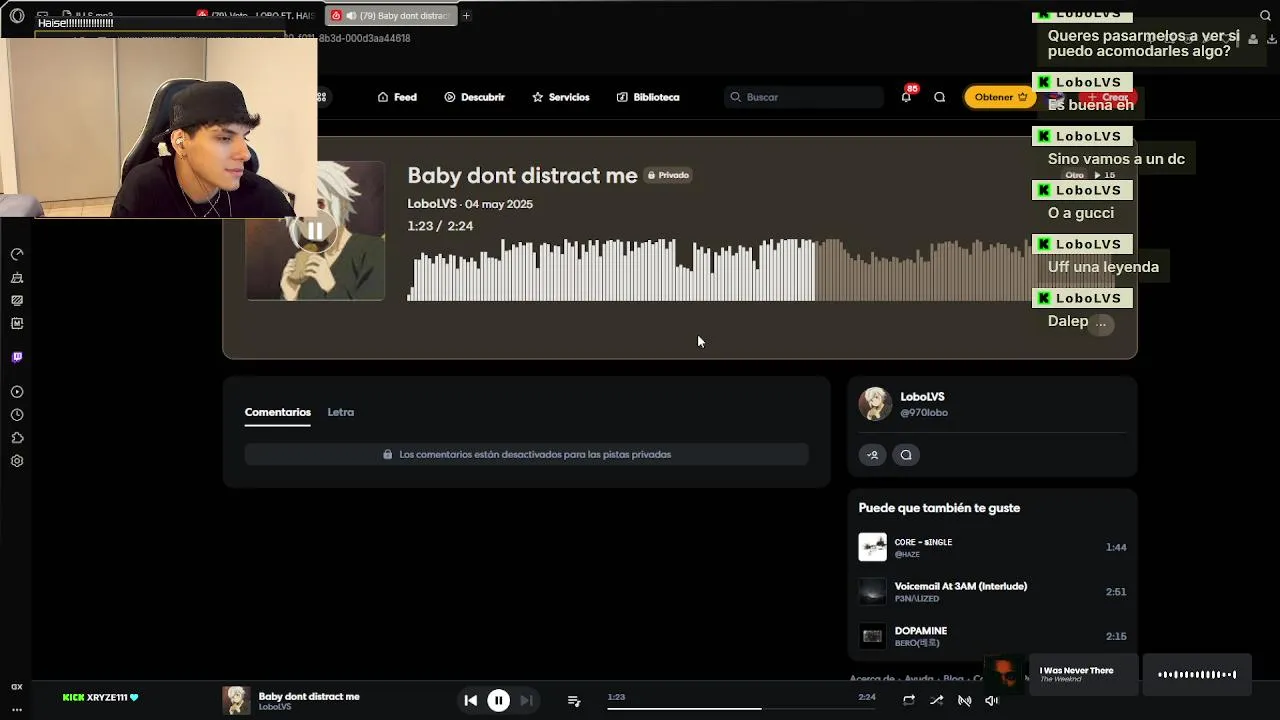1280x720 pixels.
Task: Open the settings gear icon in sidebar
Action: pyautogui.click(x=17, y=461)
